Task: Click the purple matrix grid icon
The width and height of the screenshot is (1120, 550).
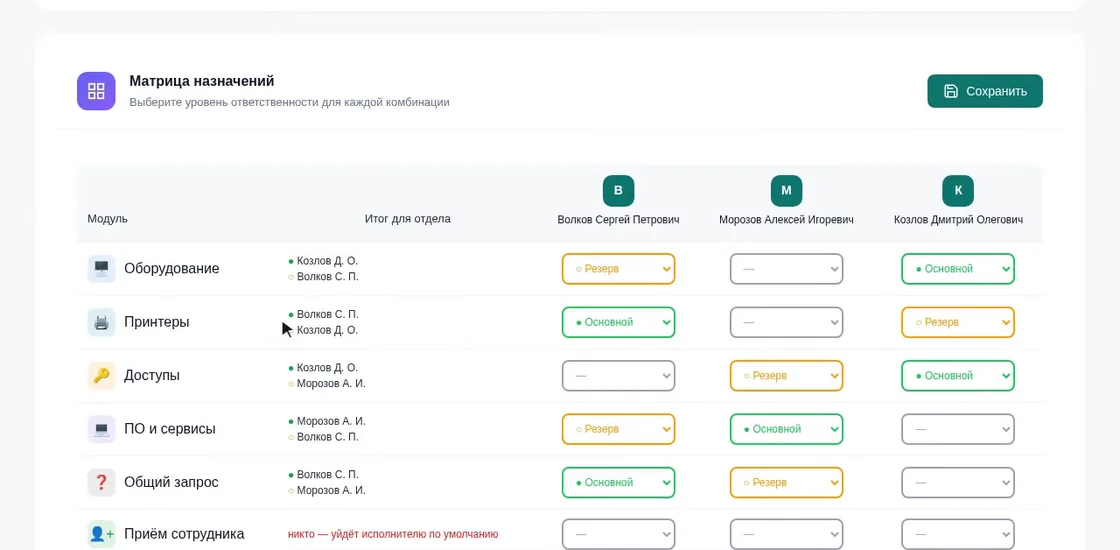Action: point(96,91)
